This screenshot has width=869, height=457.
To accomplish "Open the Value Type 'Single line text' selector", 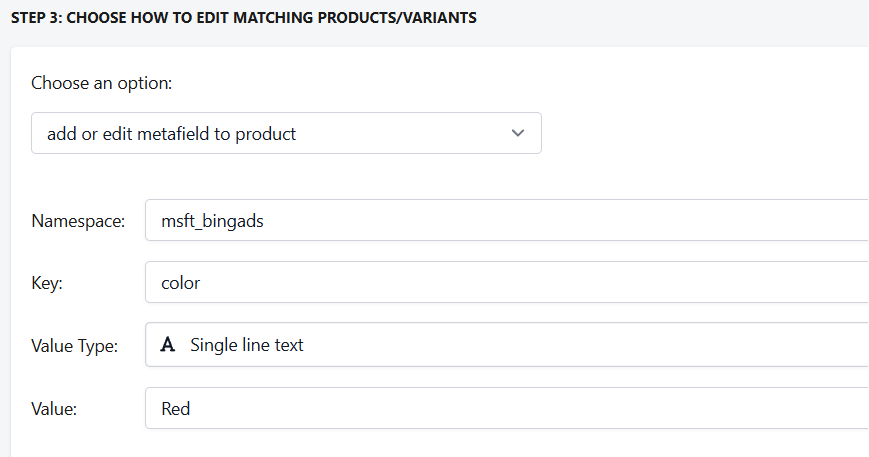I will 507,345.
